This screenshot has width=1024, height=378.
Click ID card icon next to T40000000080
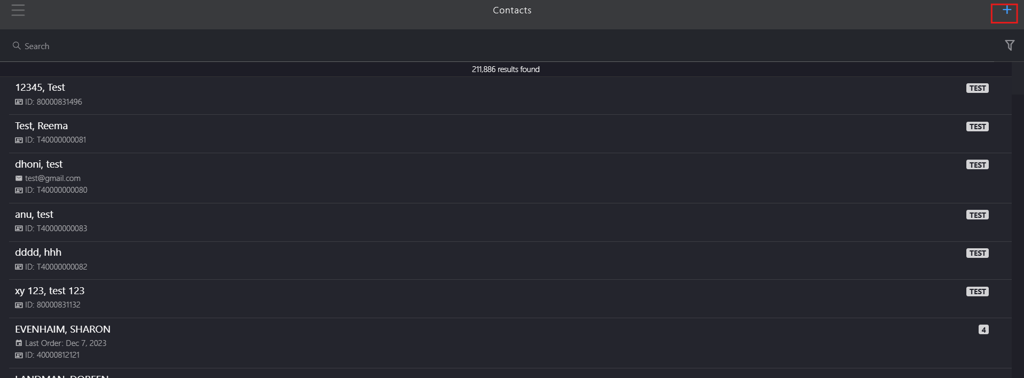pyautogui.click(x=19, y=190)
